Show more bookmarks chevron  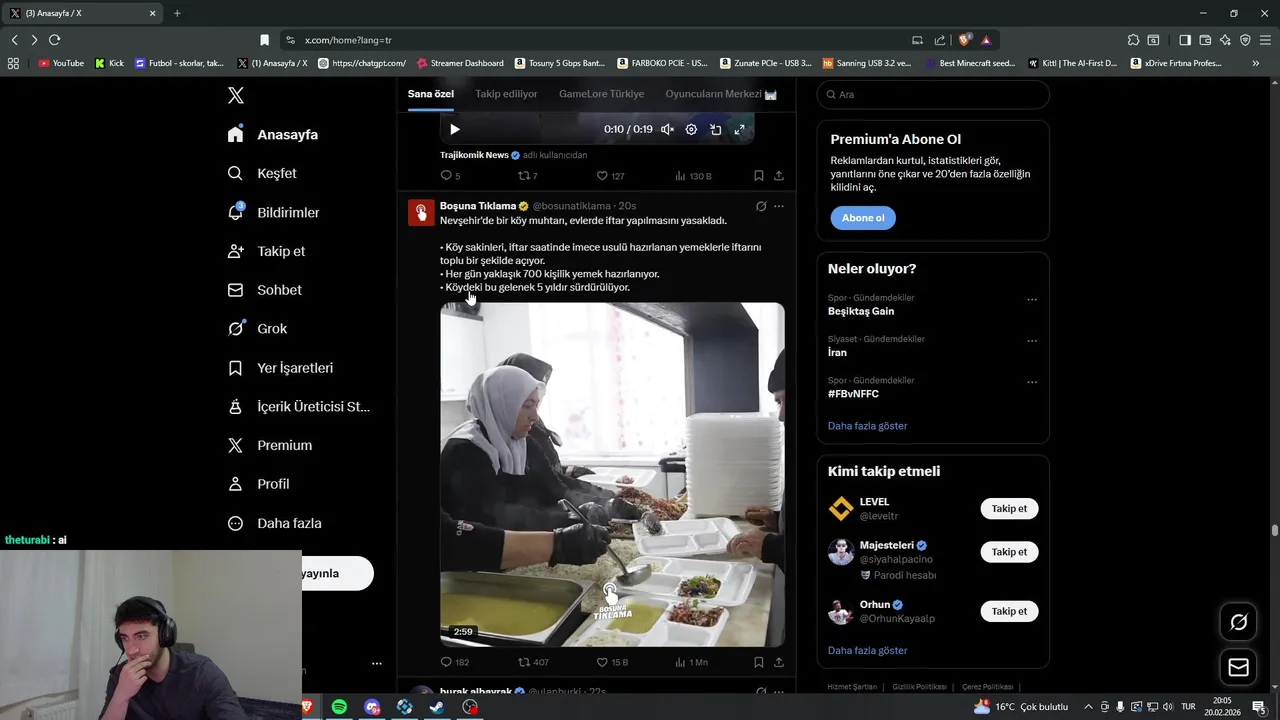[x=1256, y=63]
